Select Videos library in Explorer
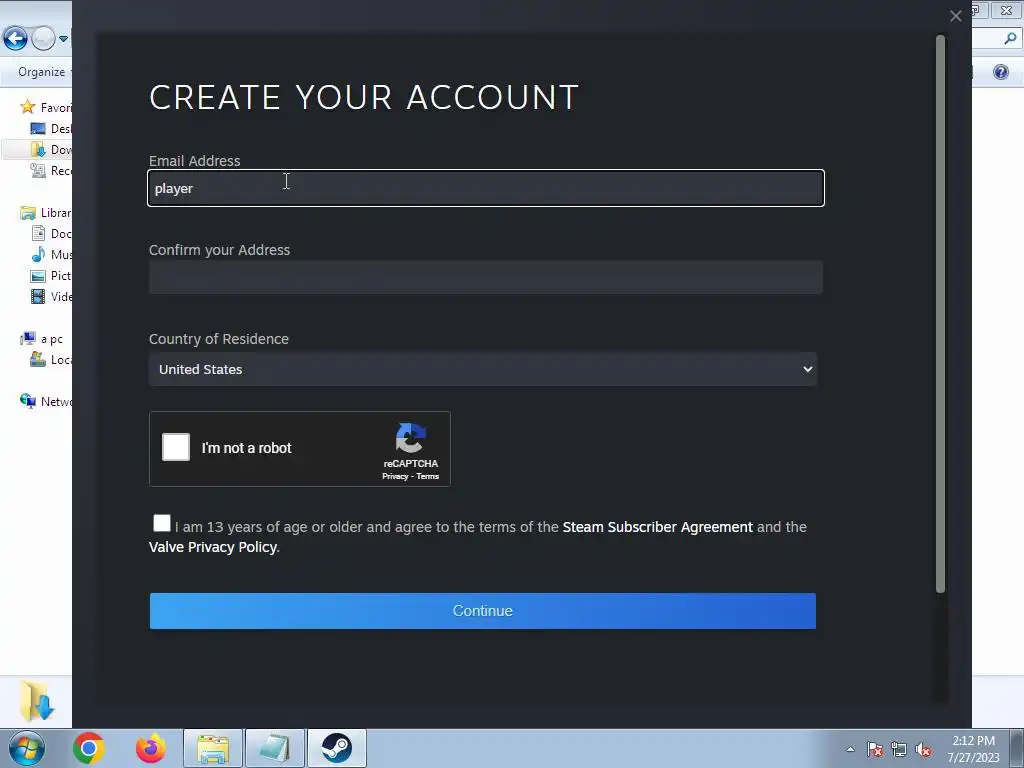This screenshot has width=1024, height=768. (x=51, y=296)
